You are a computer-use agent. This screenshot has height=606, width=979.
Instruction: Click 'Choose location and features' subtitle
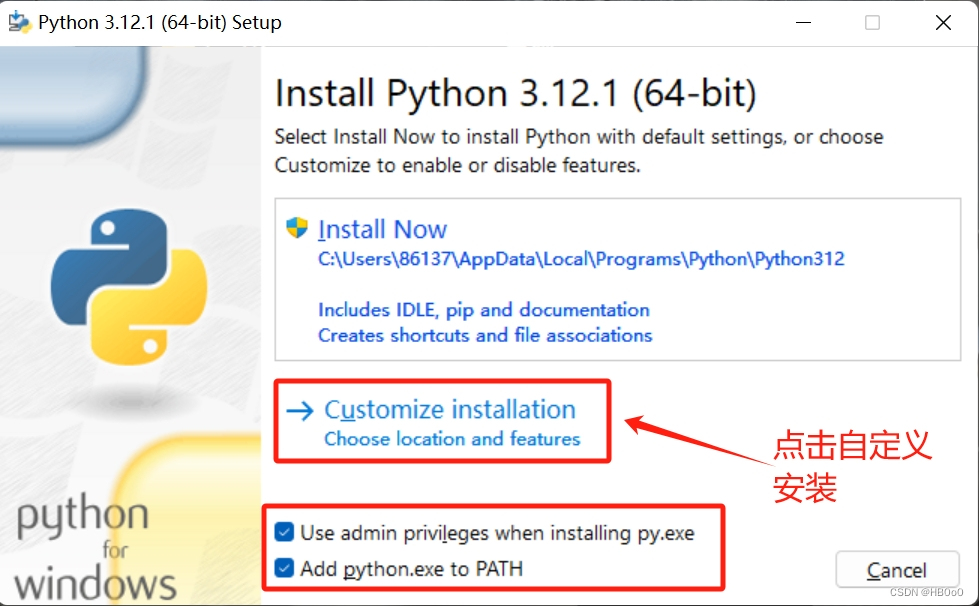[452, 439]
